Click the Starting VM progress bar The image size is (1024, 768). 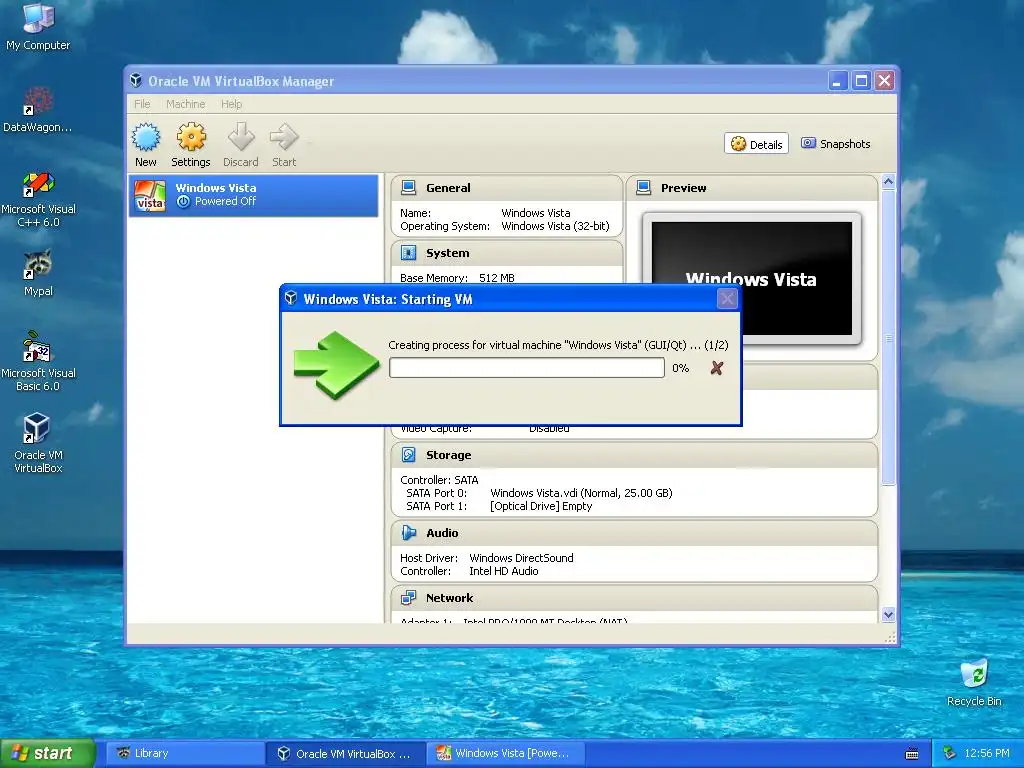pos(526,368)
